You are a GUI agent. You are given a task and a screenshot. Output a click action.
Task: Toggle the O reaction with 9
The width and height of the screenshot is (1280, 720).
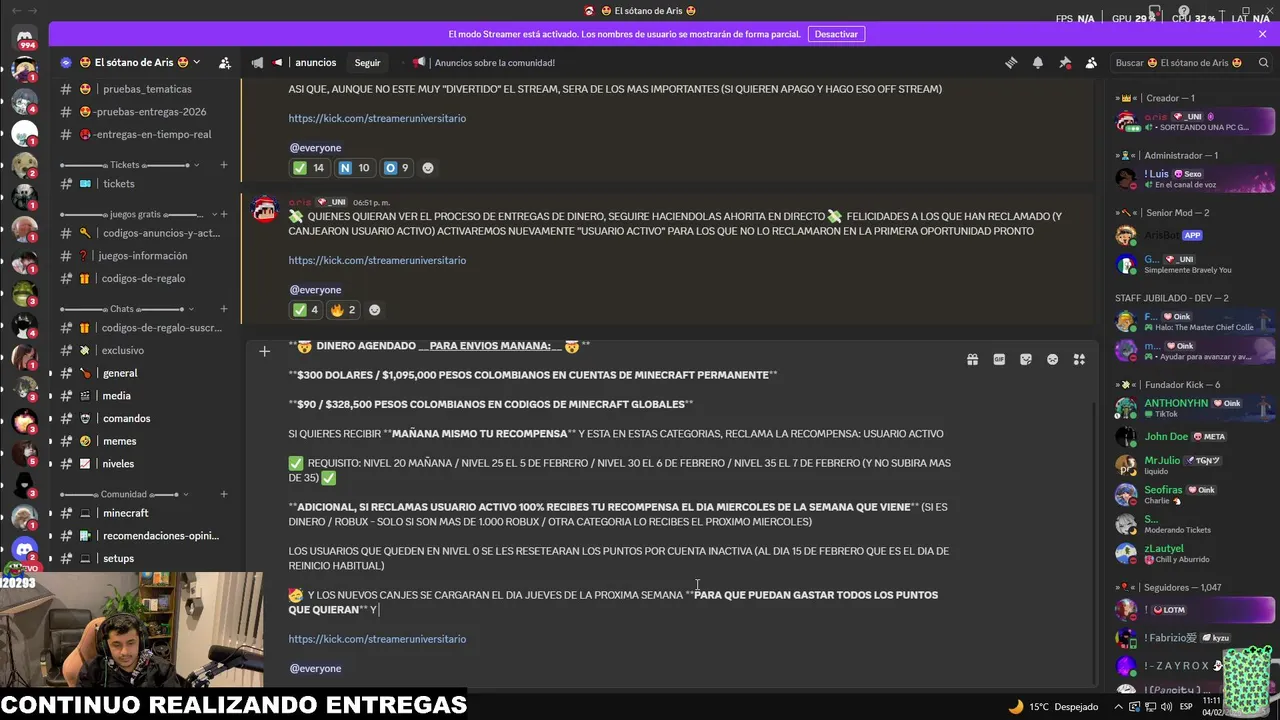tap(397, 168)
